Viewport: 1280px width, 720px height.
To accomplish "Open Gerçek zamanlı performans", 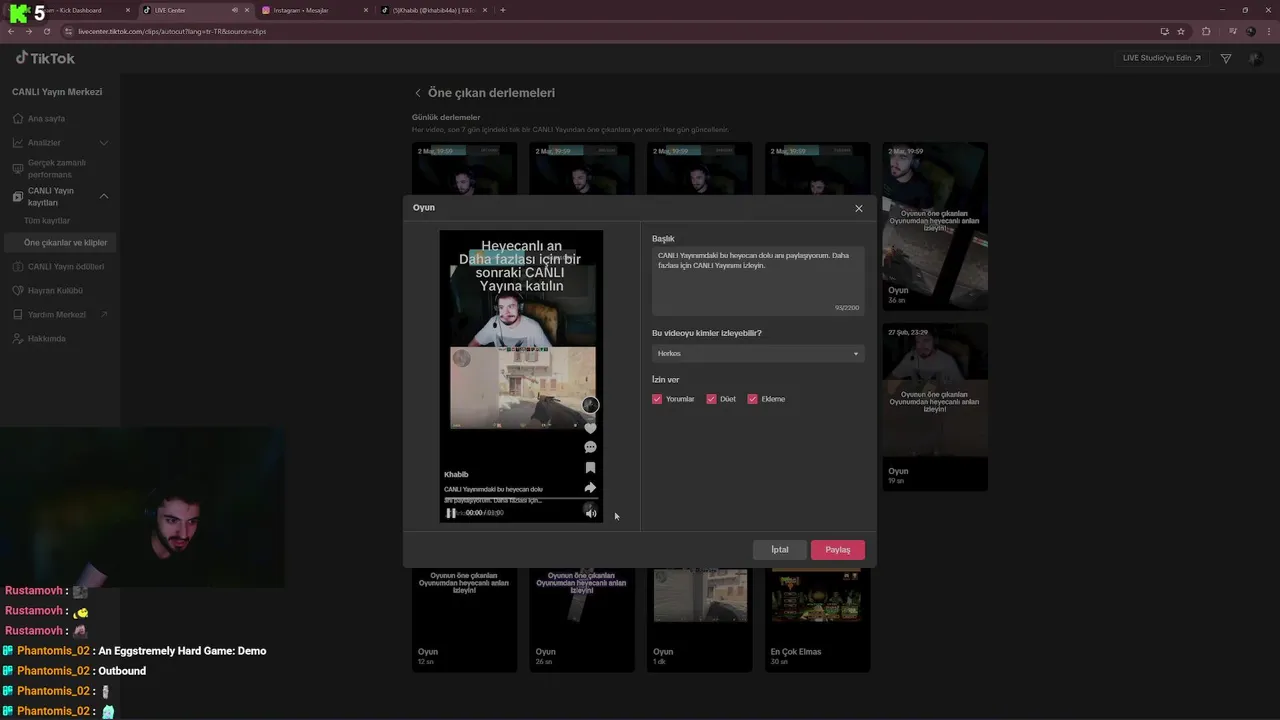I will click(x=57, y=168).
